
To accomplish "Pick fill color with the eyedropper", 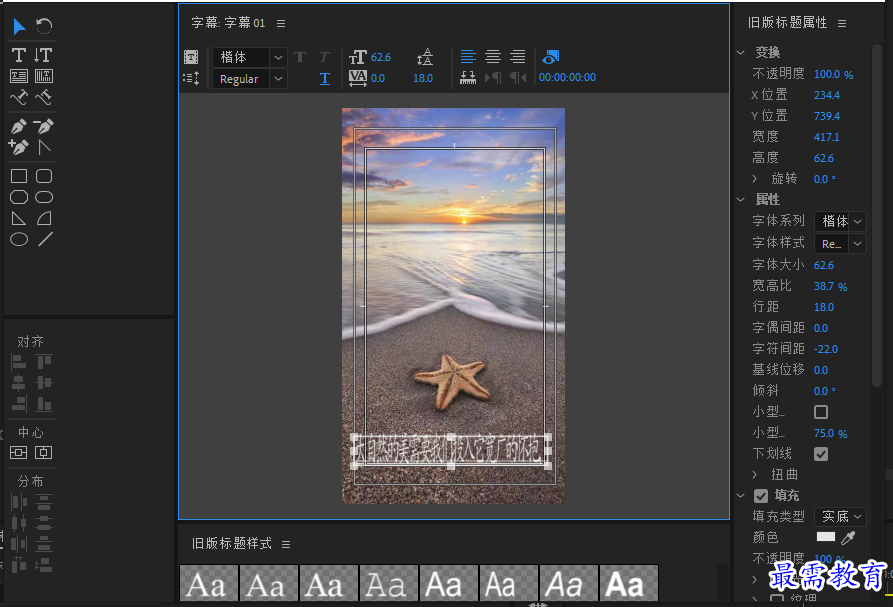I will (848, 537).
